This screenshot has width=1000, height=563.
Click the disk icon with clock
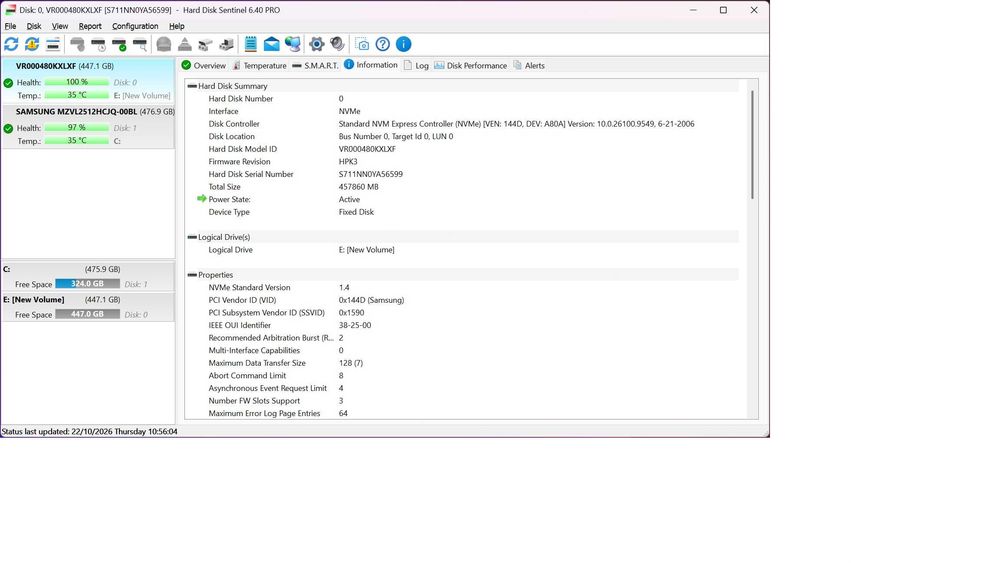pyautogui.click(x=98, y=44)
